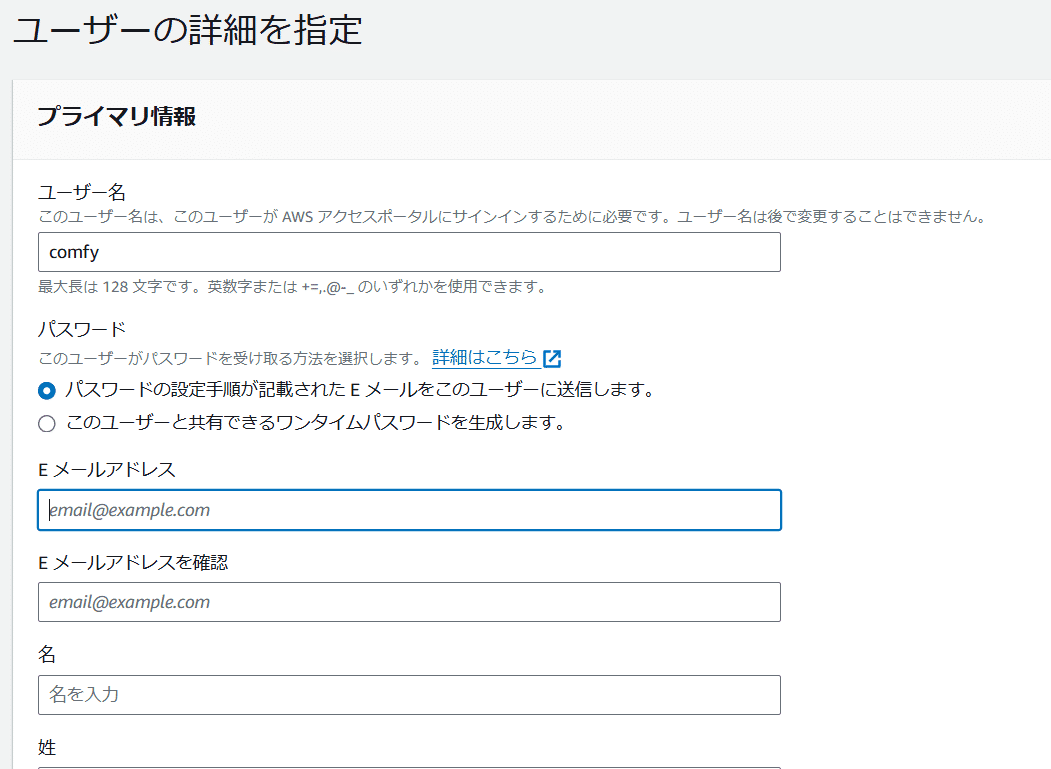The image size is (1051, 769).
Task: Click the E メールアドレス label
Action: point(107,469)
